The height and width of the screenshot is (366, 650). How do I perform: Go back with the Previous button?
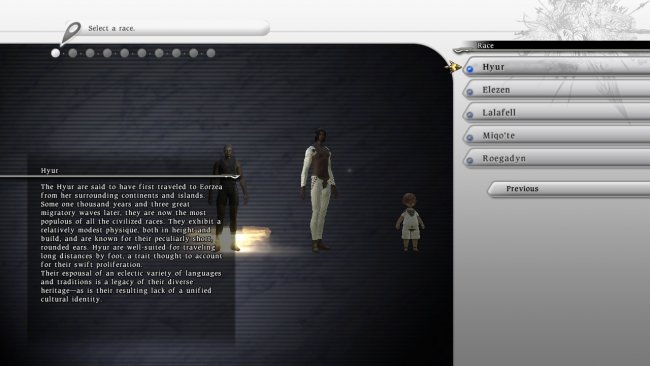pos(568,189)
